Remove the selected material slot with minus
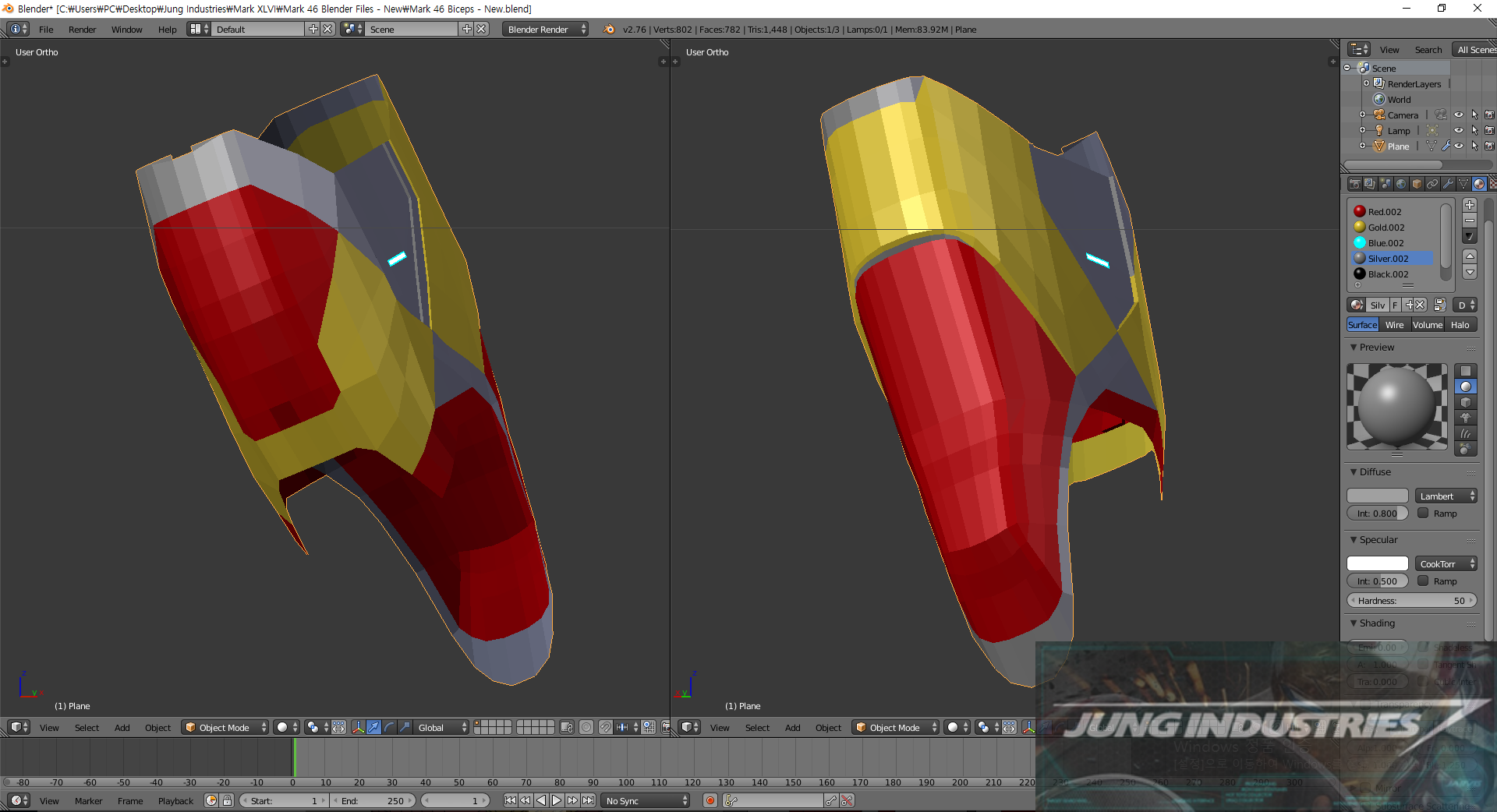Image resolution: width=1497 pixels, height=812 pixels. [1470, 221]
